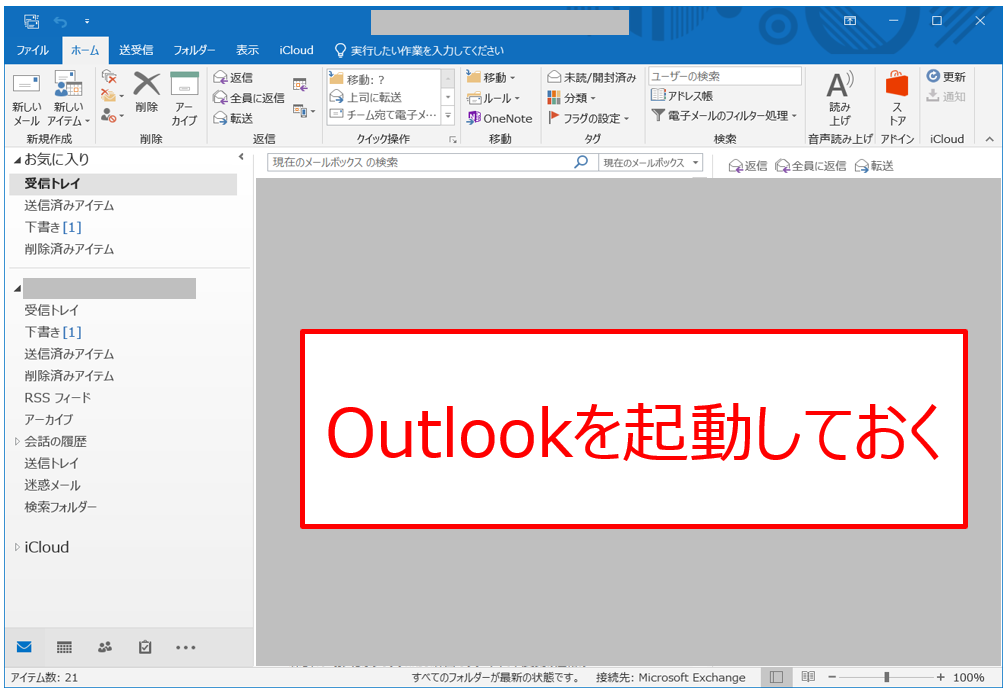Open the 移動 dropdown in 移動 group
Image resolution: width=1008 pixels, height=693 pixels.
(x=492, y=78)
